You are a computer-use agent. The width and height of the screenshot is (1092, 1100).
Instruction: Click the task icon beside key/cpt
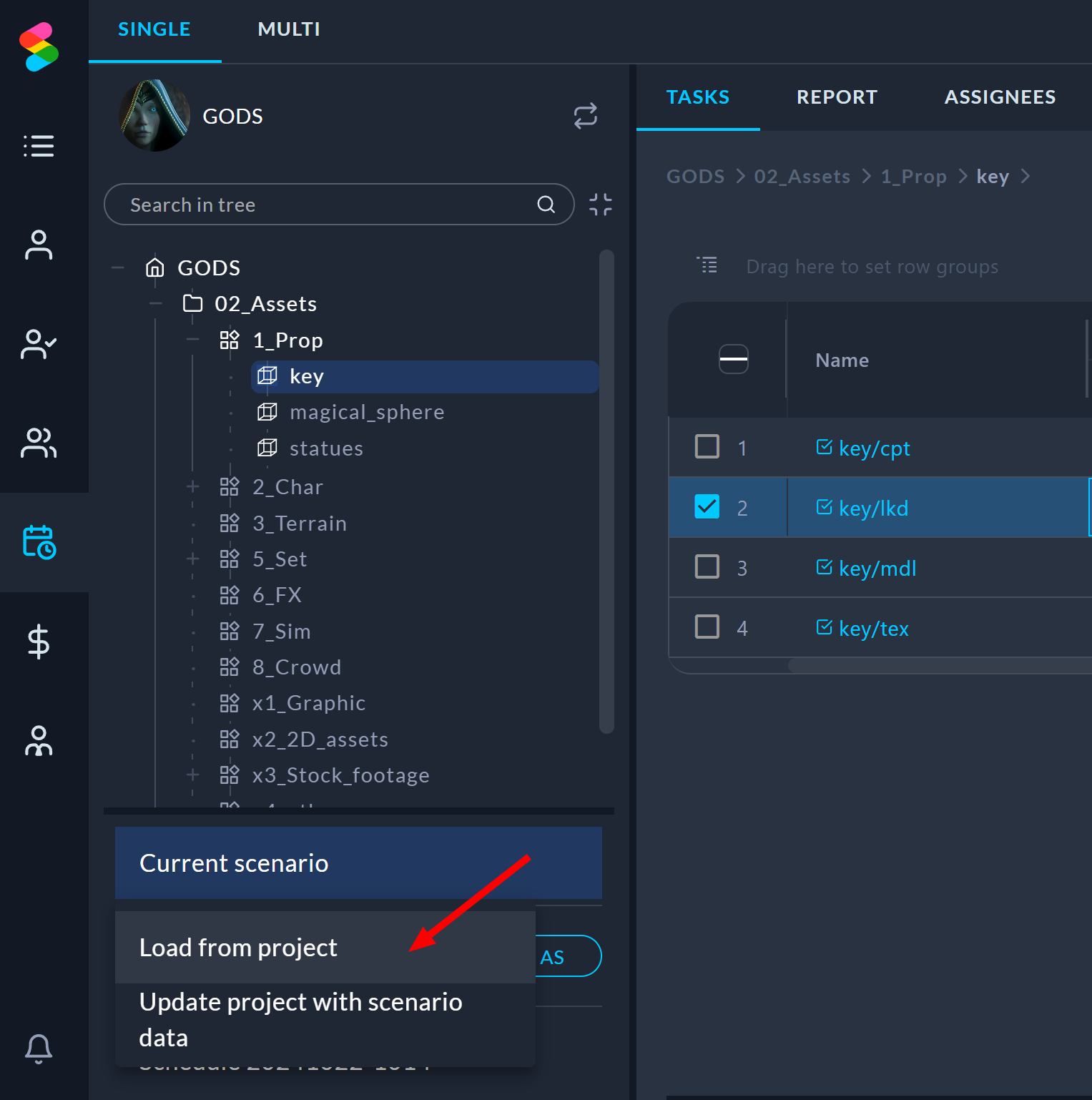(825, 447)
